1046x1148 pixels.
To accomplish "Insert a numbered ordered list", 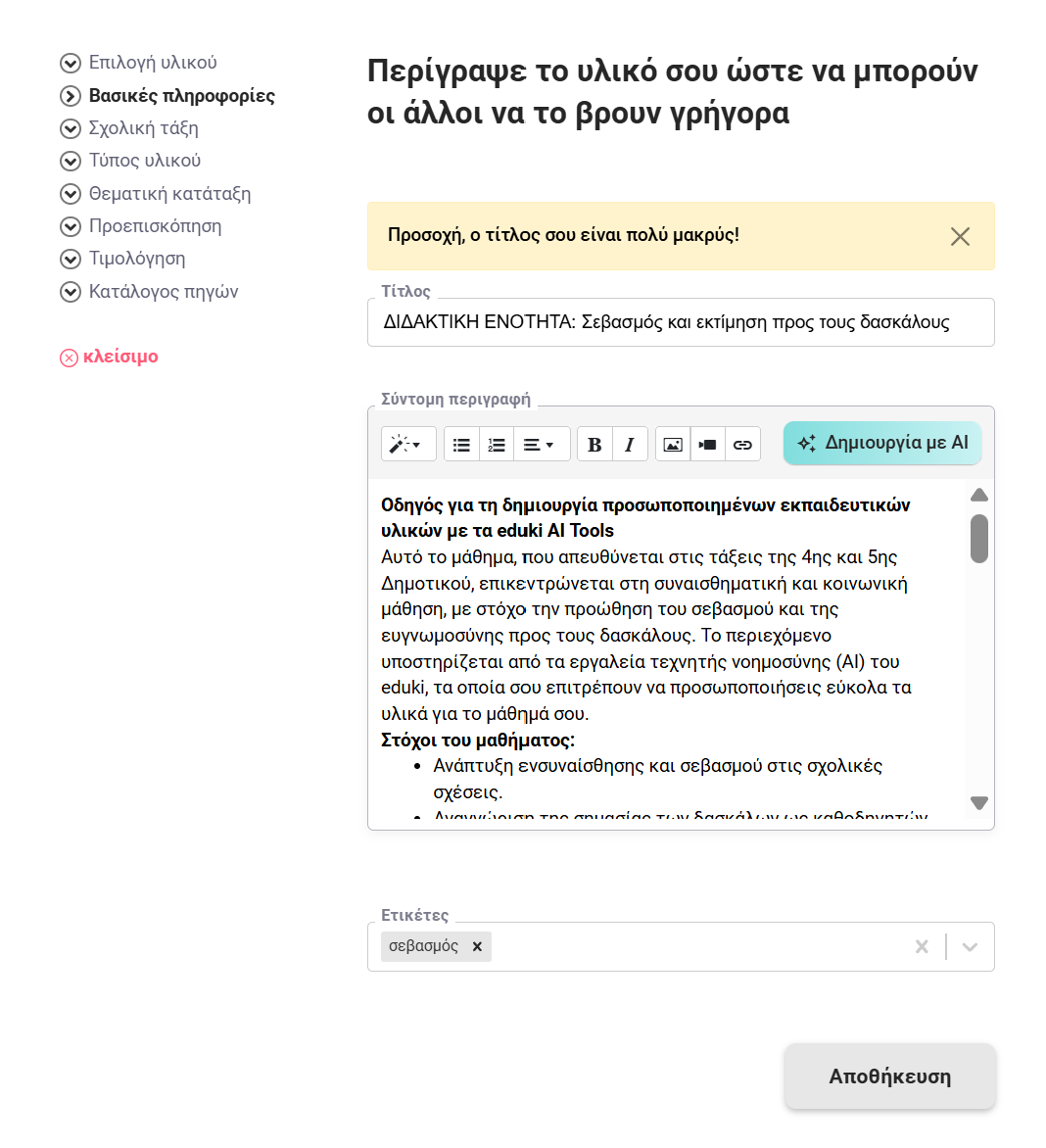I will pos(497,445).
